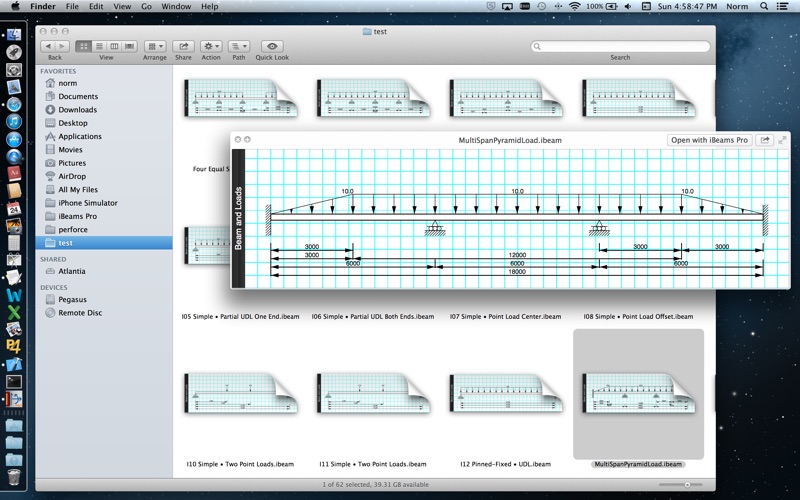Click the Quick Look eye button
The image size is (800, 500).
pos(272,46)
